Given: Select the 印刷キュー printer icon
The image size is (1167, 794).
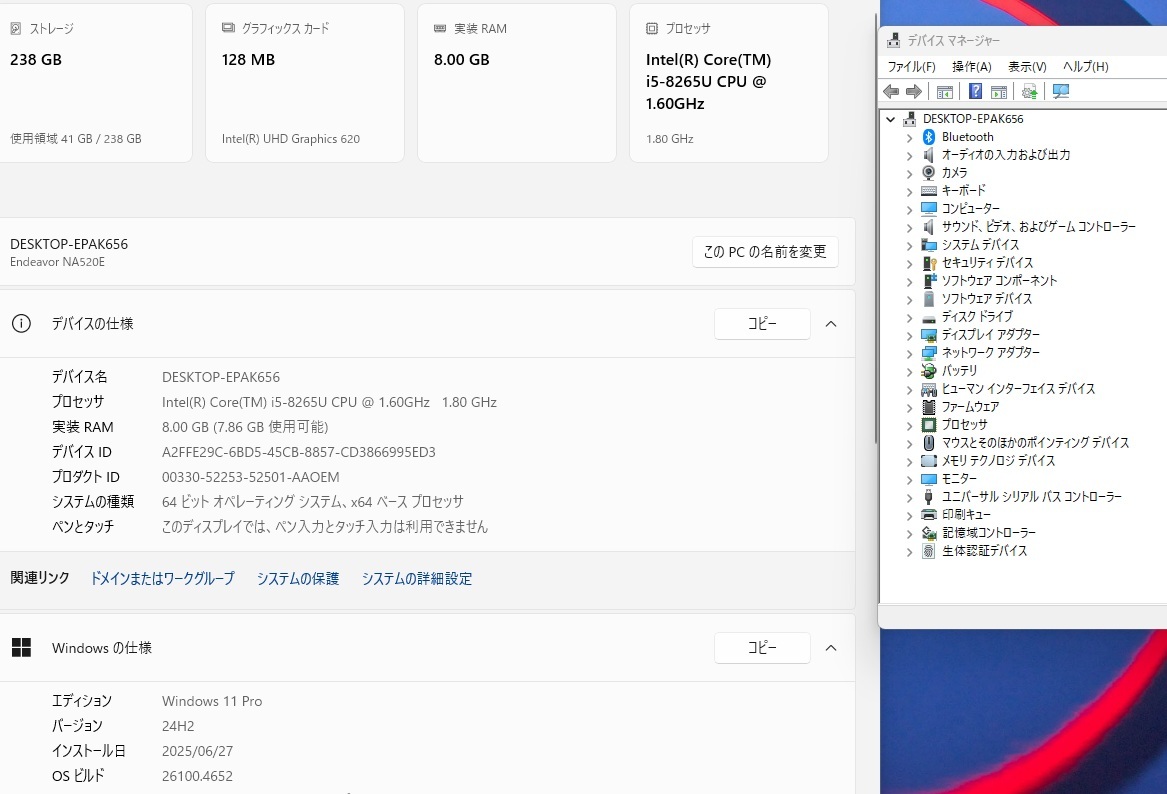Looking at the screenshot, I should (x=929, y=515).
